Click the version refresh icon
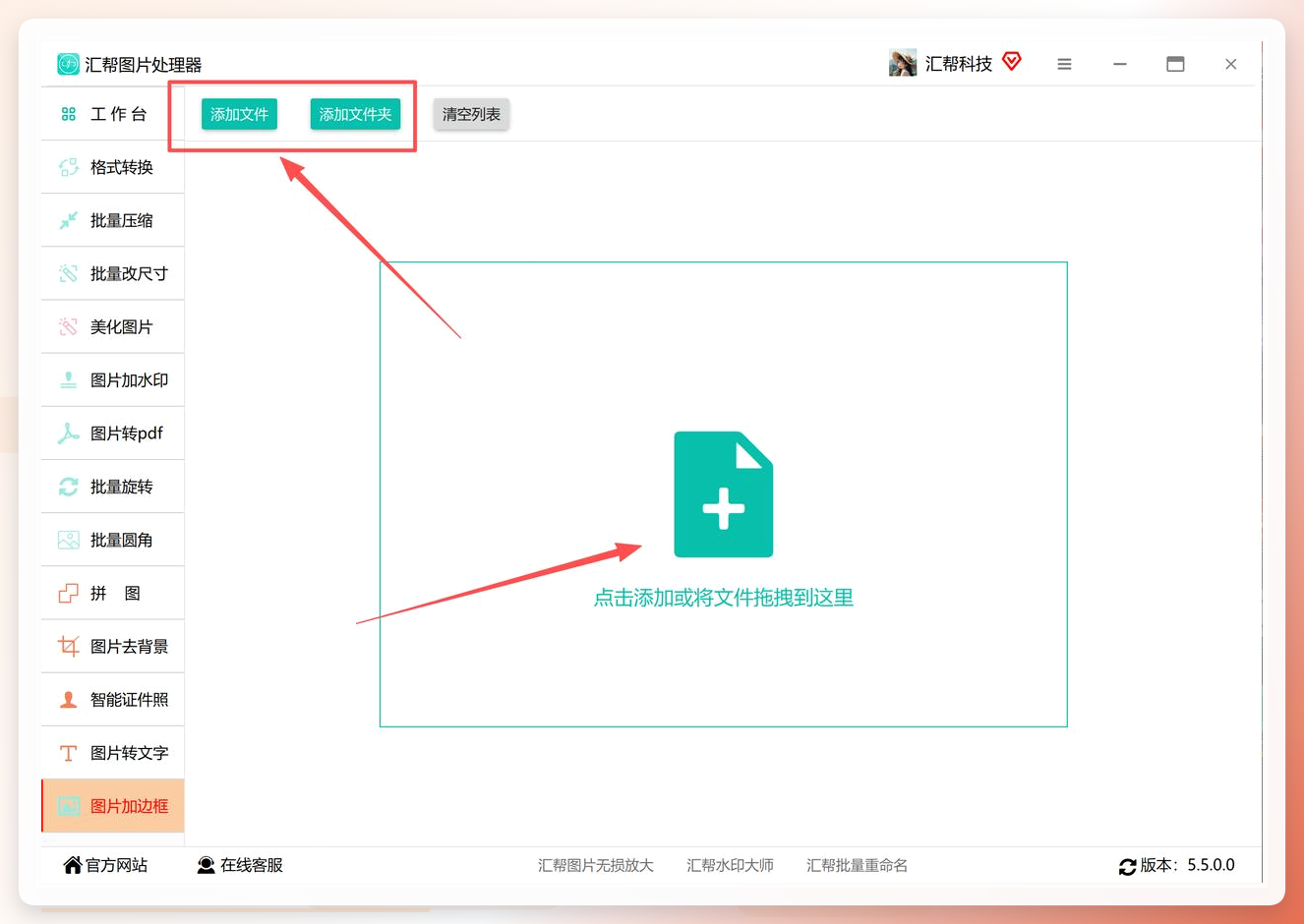Image resolution: width=1304 pixels, height=924 pixels. pyautogui.click(x=1127, y=866)
